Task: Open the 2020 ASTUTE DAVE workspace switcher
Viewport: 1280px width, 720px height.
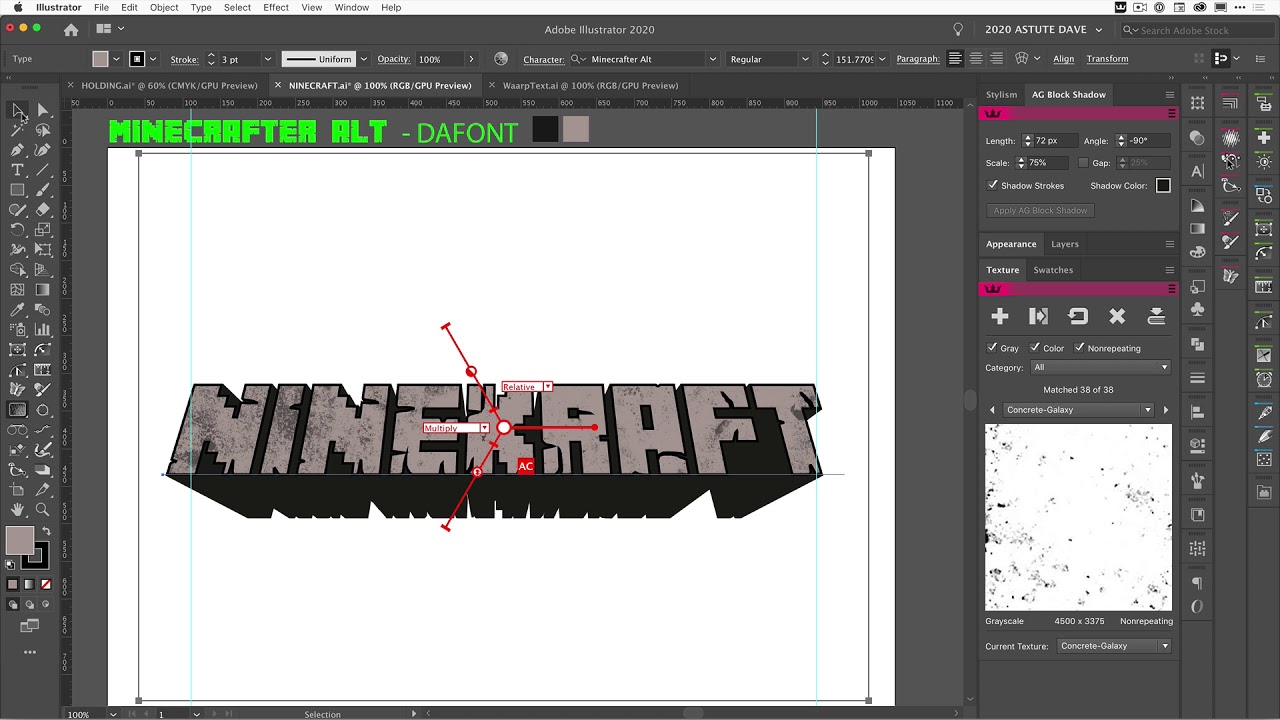Action: pyautogui.click(x=1043, y=30)
